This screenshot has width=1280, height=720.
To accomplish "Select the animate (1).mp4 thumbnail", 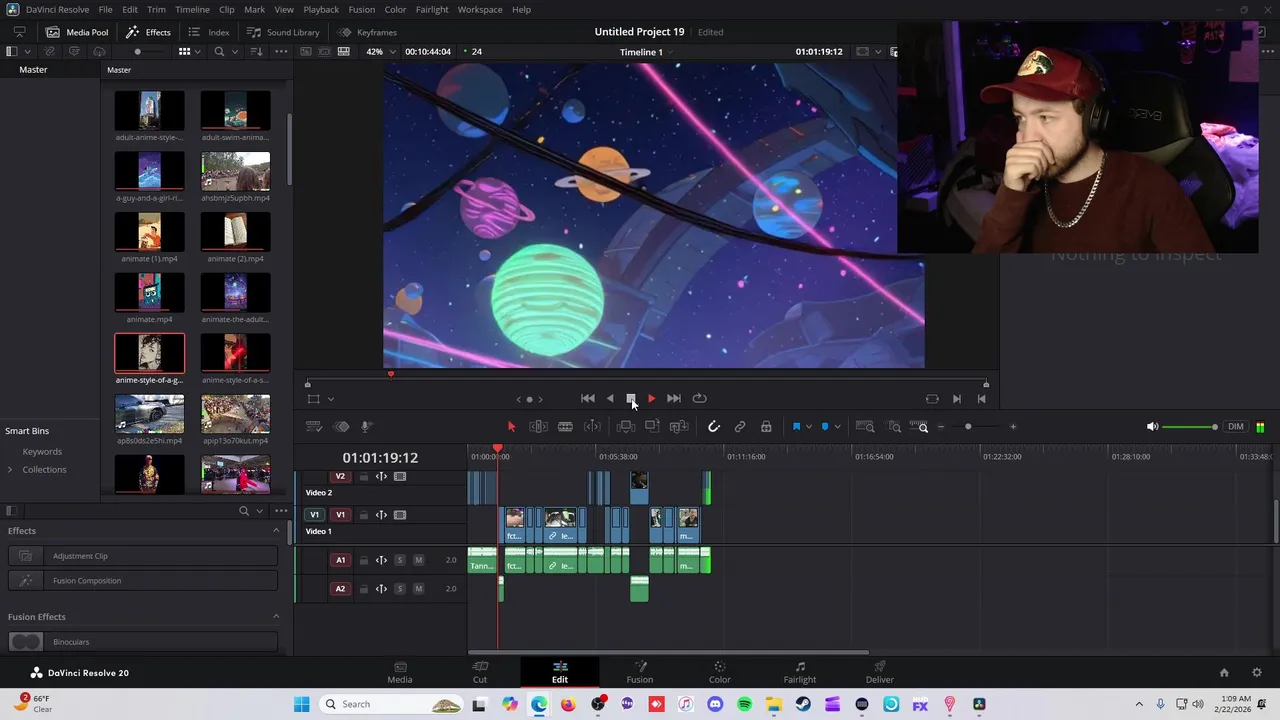I will 149,232.
